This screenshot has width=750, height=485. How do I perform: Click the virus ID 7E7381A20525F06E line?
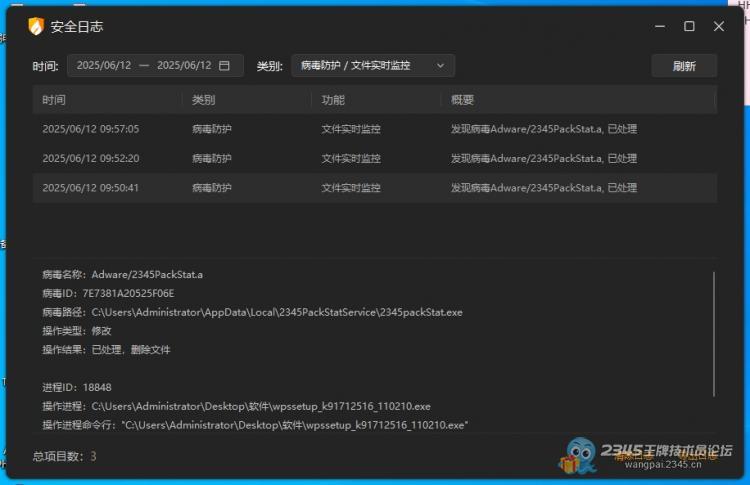(108, 293)
